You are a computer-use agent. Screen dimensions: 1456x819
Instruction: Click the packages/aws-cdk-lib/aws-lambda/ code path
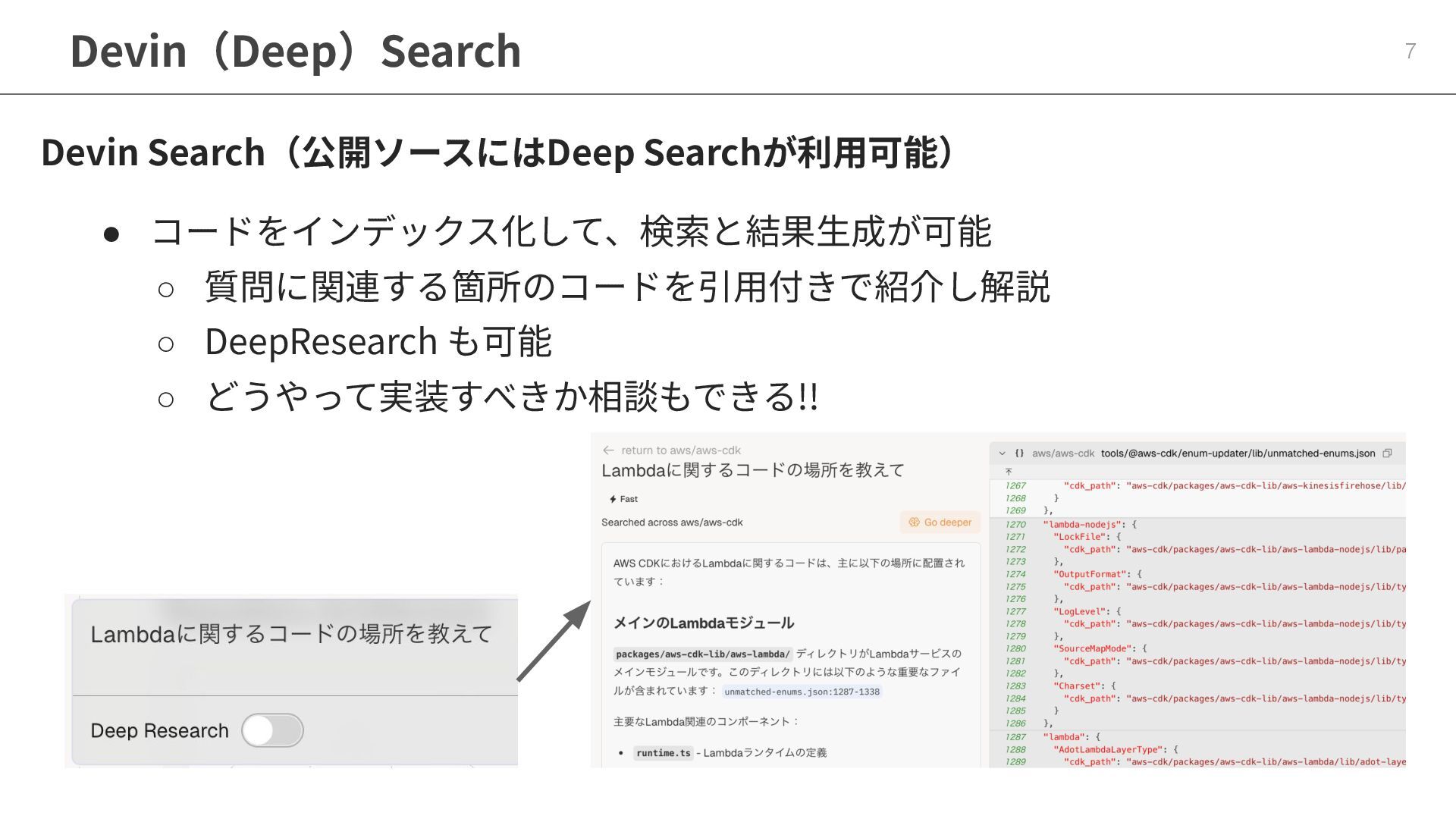[x=703, y=654]
